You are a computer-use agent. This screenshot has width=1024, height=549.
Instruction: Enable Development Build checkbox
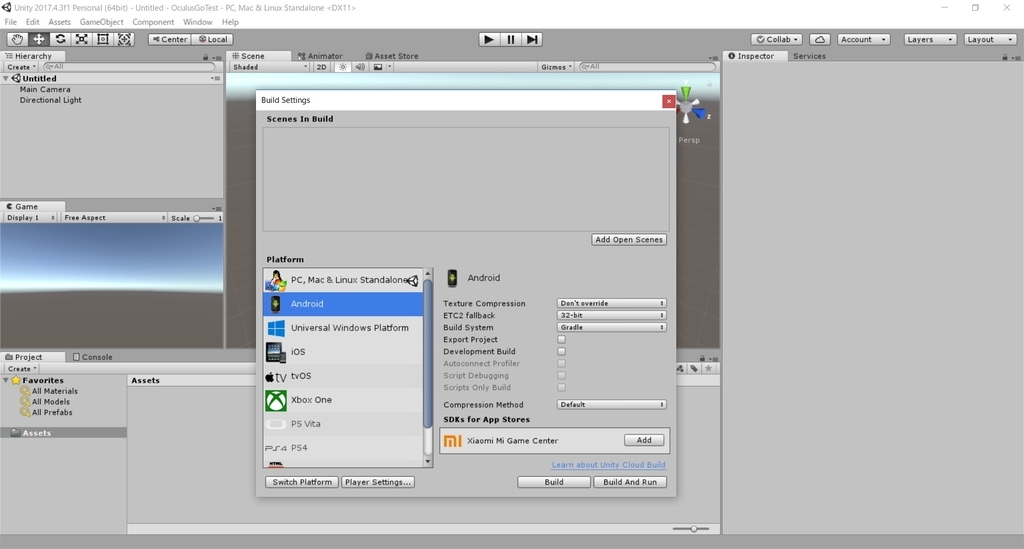pos(562,351)
